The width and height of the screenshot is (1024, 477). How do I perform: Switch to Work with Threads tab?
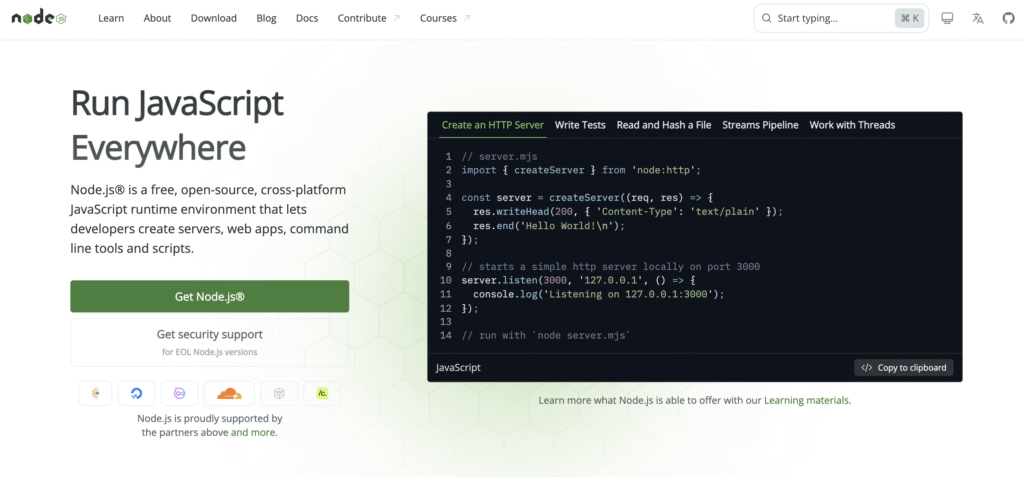852,125
